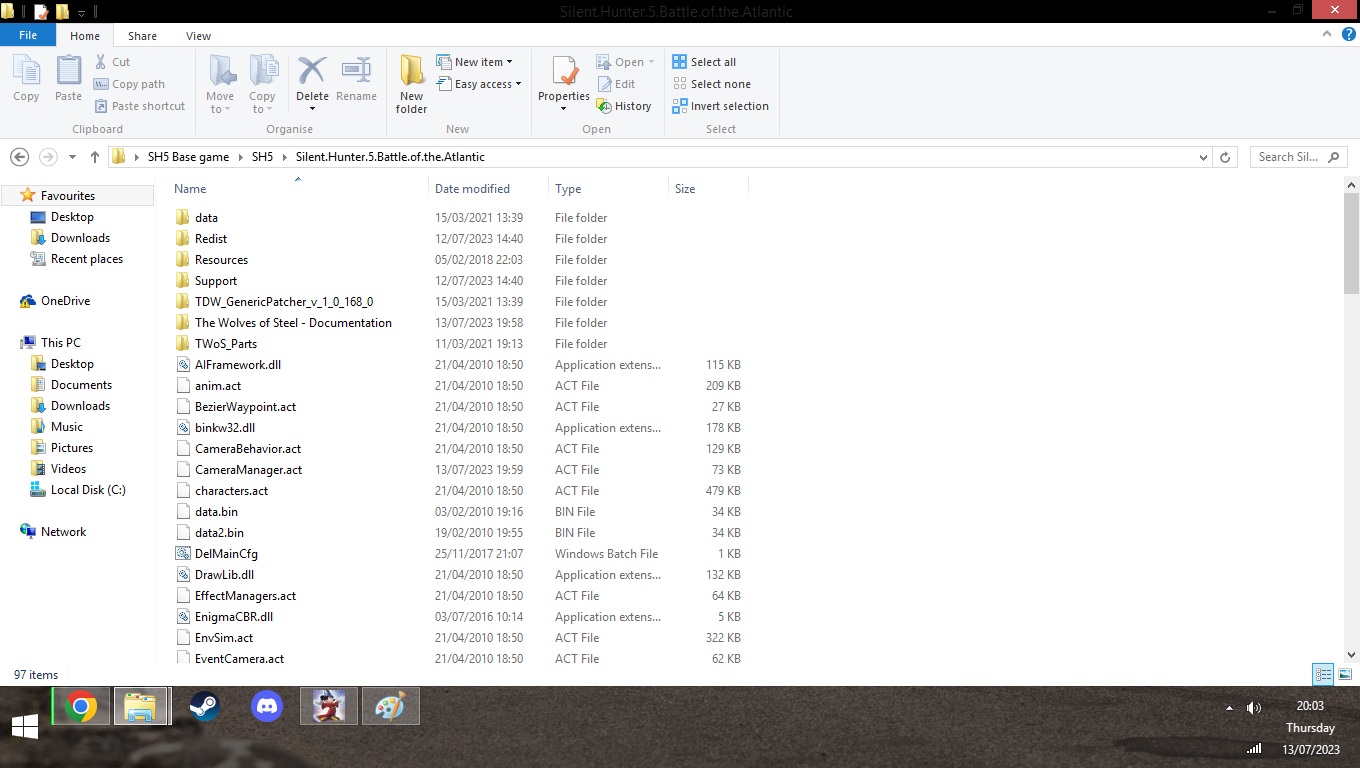Click Invert selection in the ribbon
This screenshot has width=1360, height=768.
720,106
